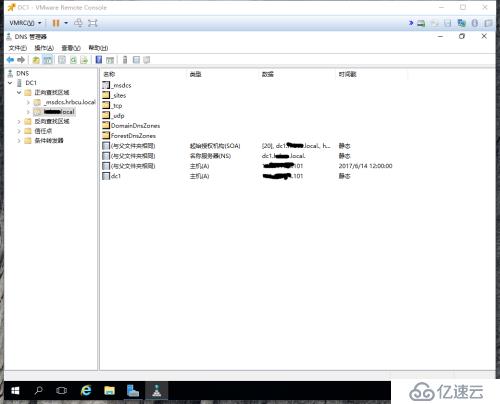
Task: Click the blue double-chevron in VMRC device bar
Action: tap(411, 23)
